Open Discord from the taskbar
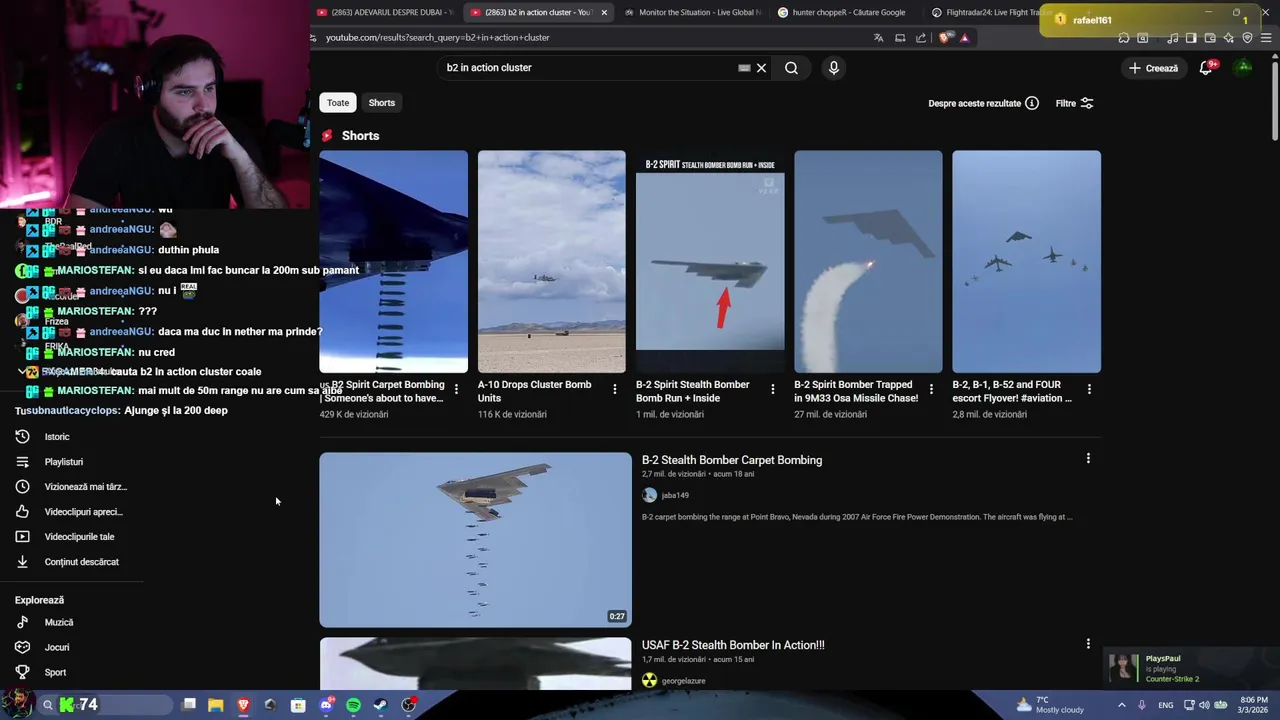The image size is (1280, 720). point(326,705)
